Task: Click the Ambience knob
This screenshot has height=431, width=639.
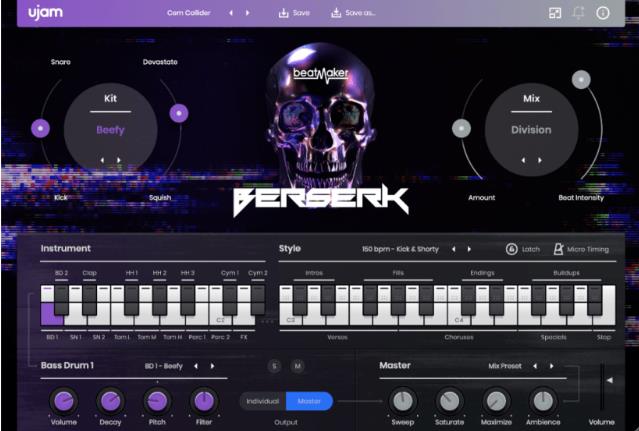Action: pyautogui.click(x=543, y=401)
